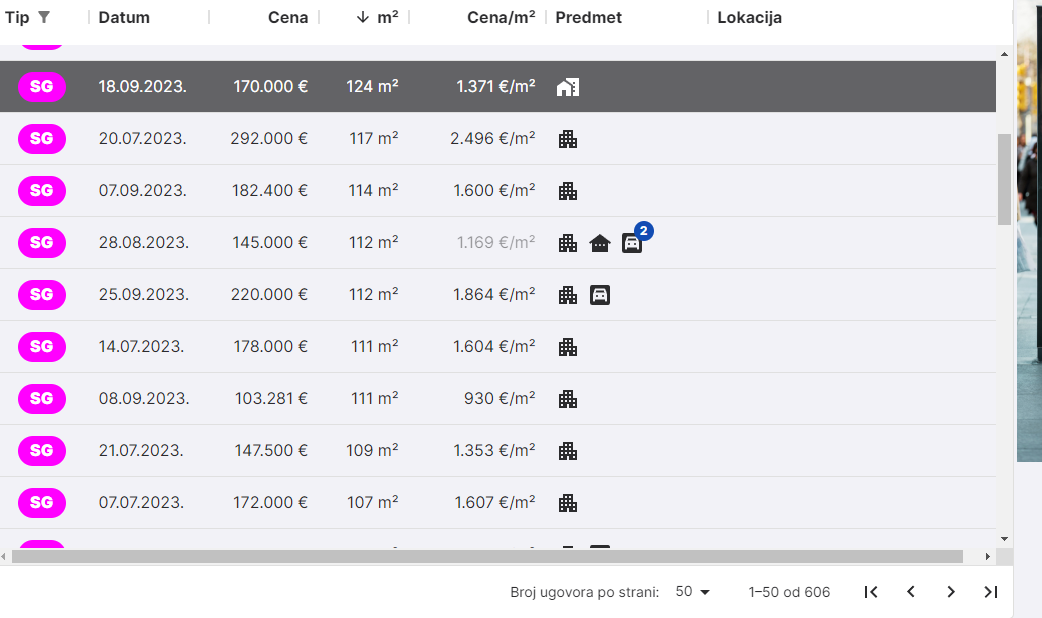Click the SG badge in the 21.07.2023 row
The width and height of the screenshot is (1042, 618).
click(42, 451)
